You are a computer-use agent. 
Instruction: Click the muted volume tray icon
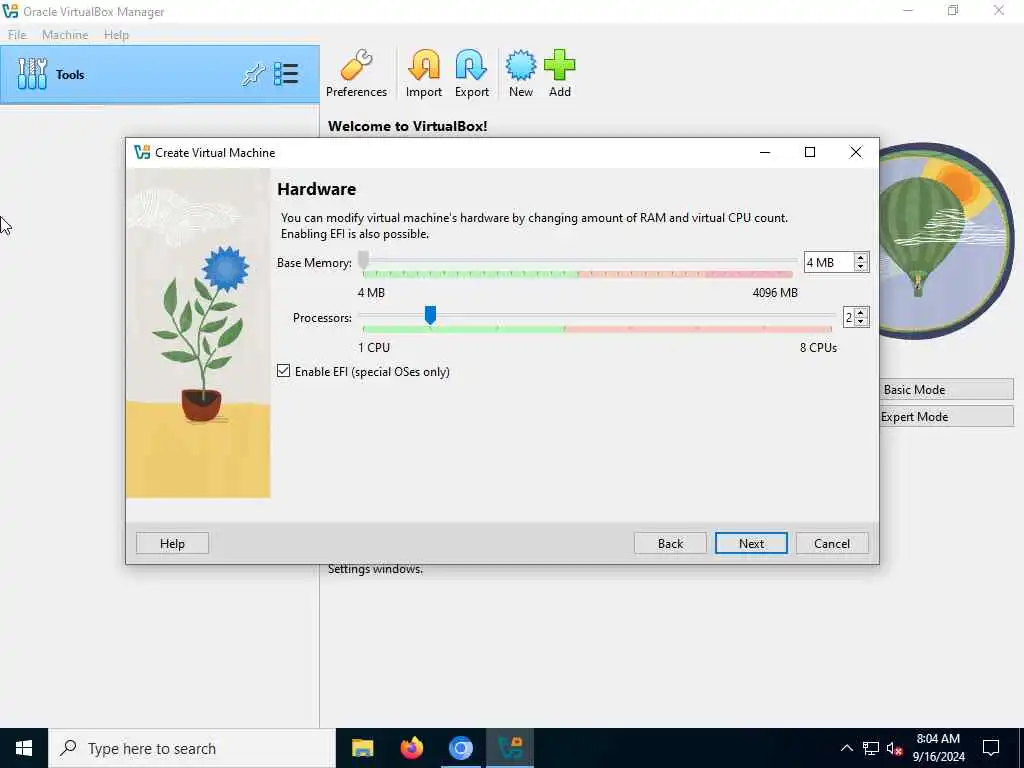point(895,748)
